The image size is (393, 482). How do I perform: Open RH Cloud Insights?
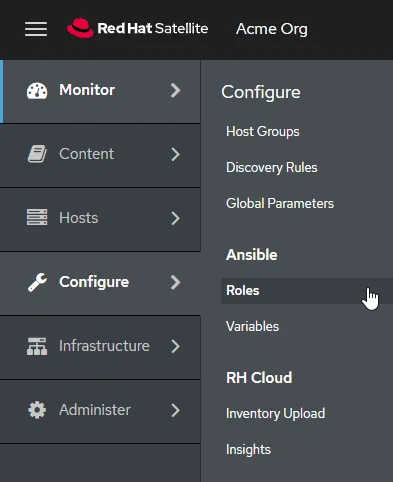(248, 450)
